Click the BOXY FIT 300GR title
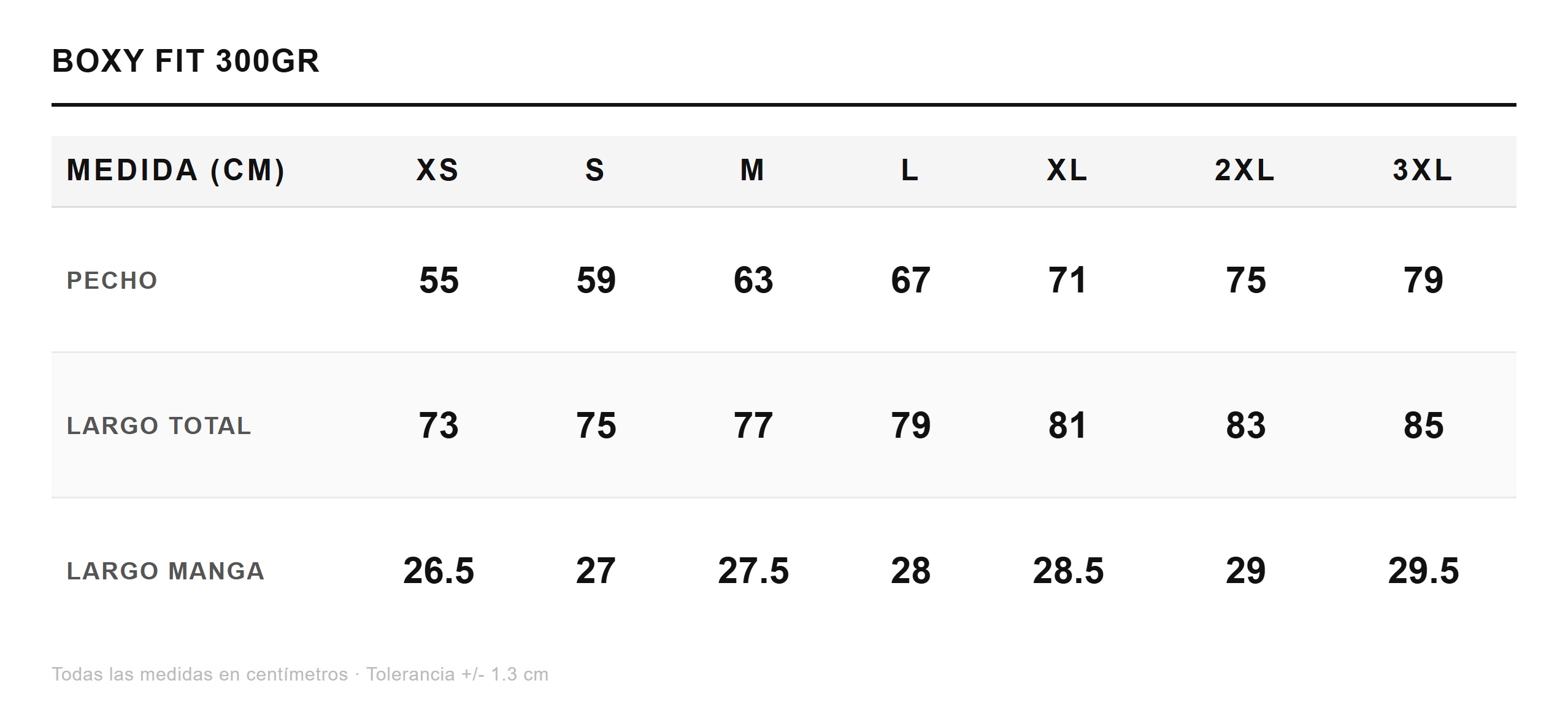 185,61
